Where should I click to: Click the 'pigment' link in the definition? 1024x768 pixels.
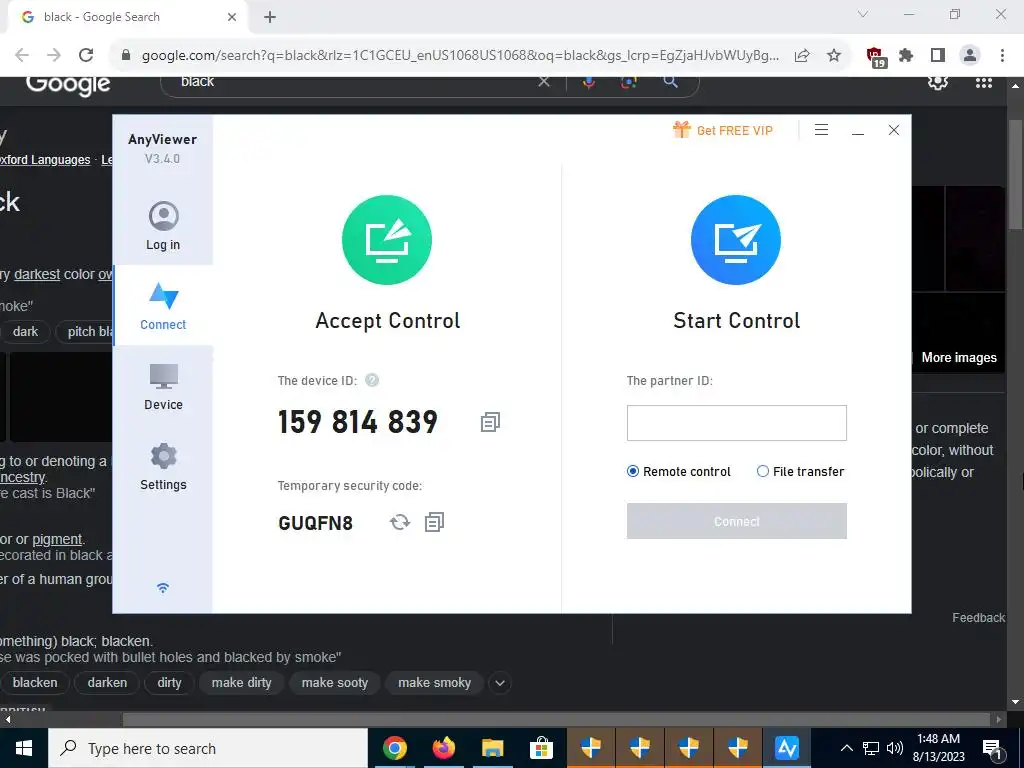pyautogui.click(x=57, y=539)
